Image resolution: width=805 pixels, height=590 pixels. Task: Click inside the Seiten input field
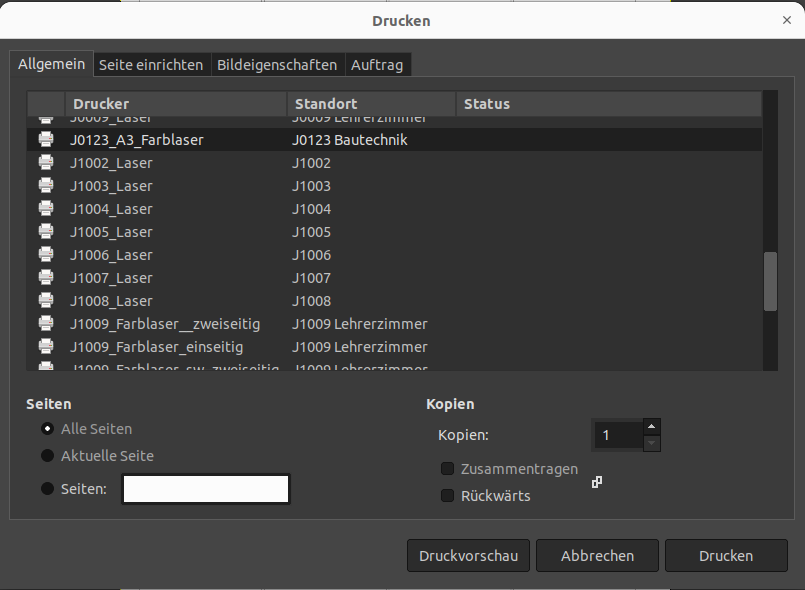pos(205,489)
